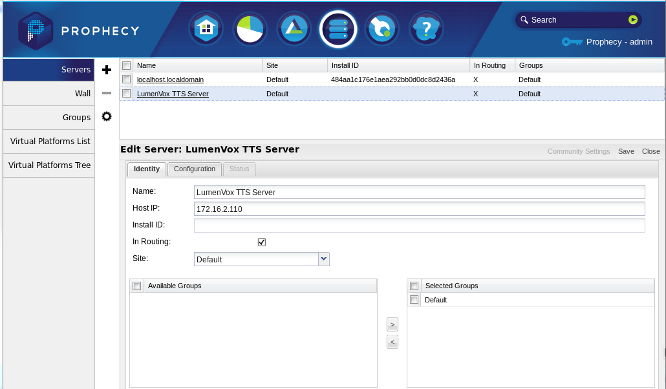Open the Groups sidebar item
This screenshot has height=389, width=666.
click(x=48, y=117)
